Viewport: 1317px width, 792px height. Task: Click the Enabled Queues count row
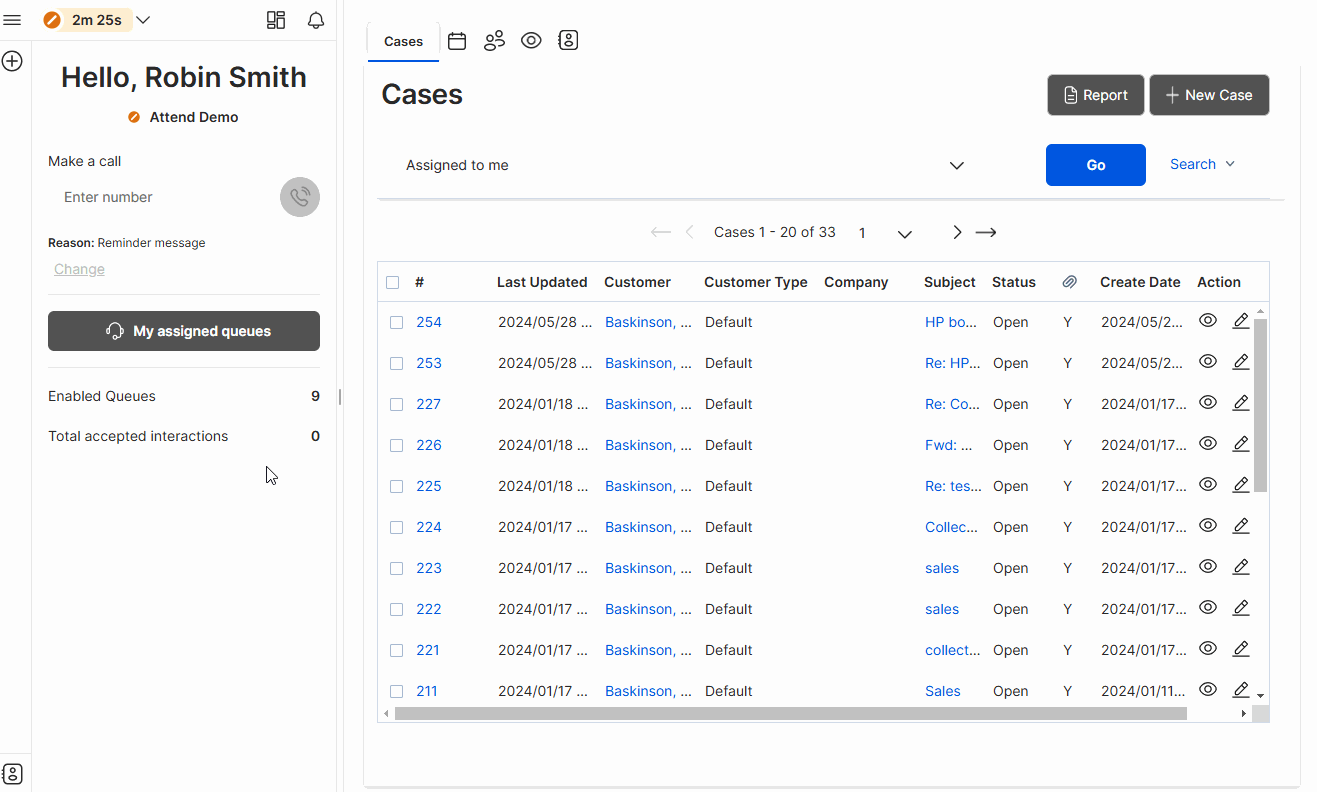(x=184, y=396)
